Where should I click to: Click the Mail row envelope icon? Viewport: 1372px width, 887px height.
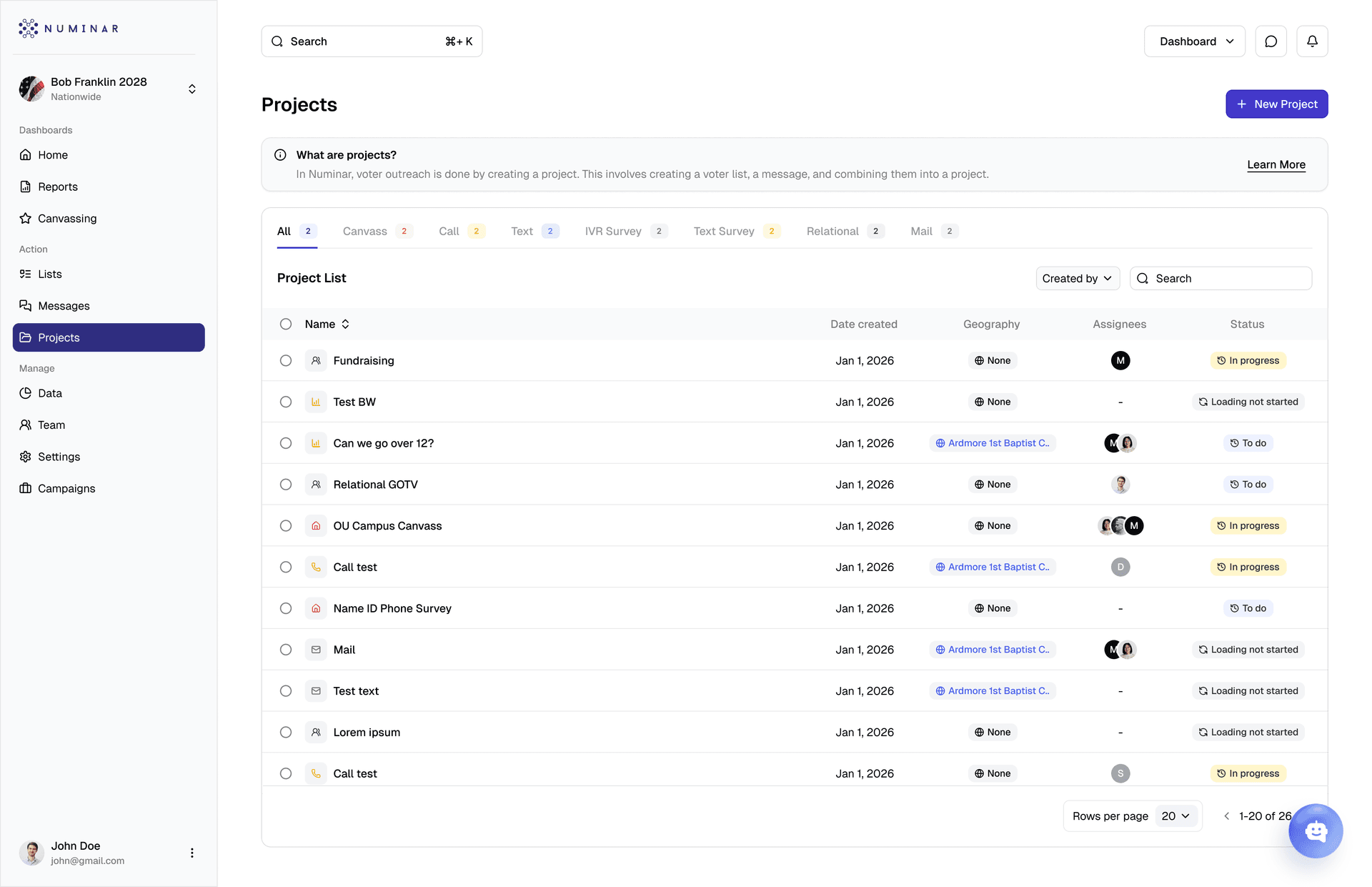click(x=316, y=650)
